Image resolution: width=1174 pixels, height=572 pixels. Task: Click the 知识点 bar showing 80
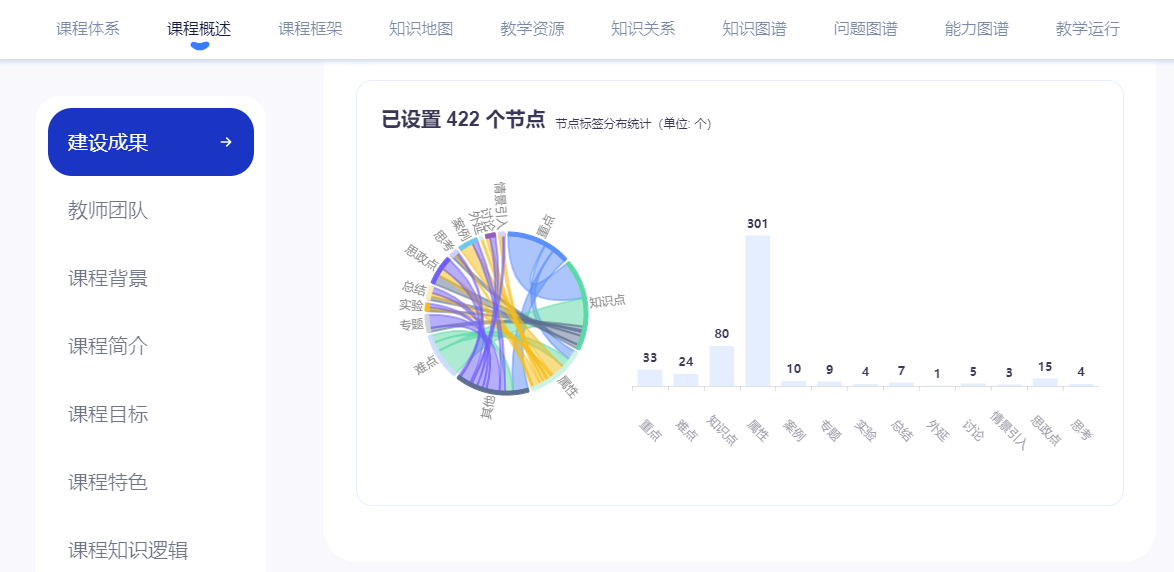click(x=721, y=366)
